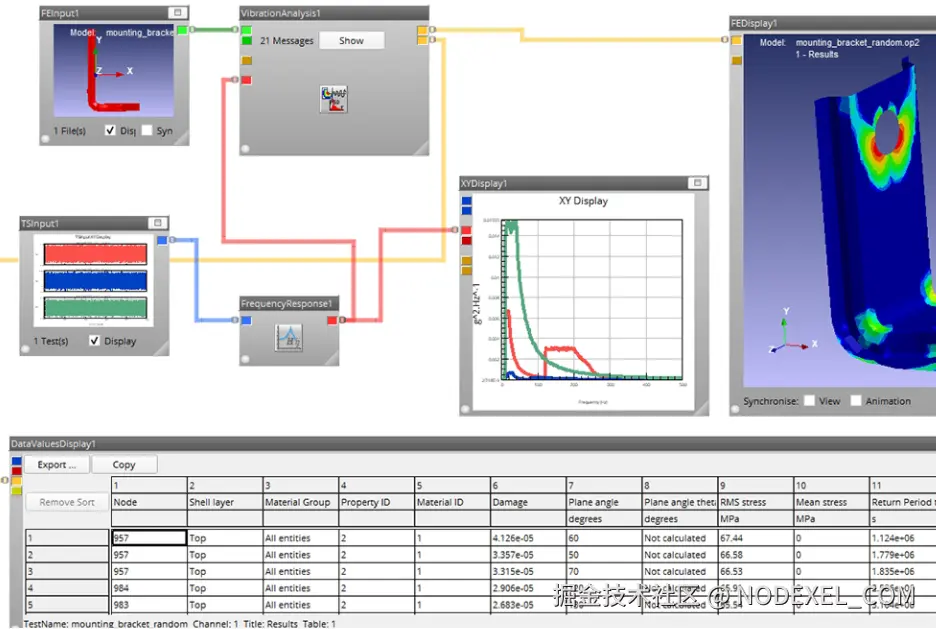Click blue output pin on TSInput1

162,240
